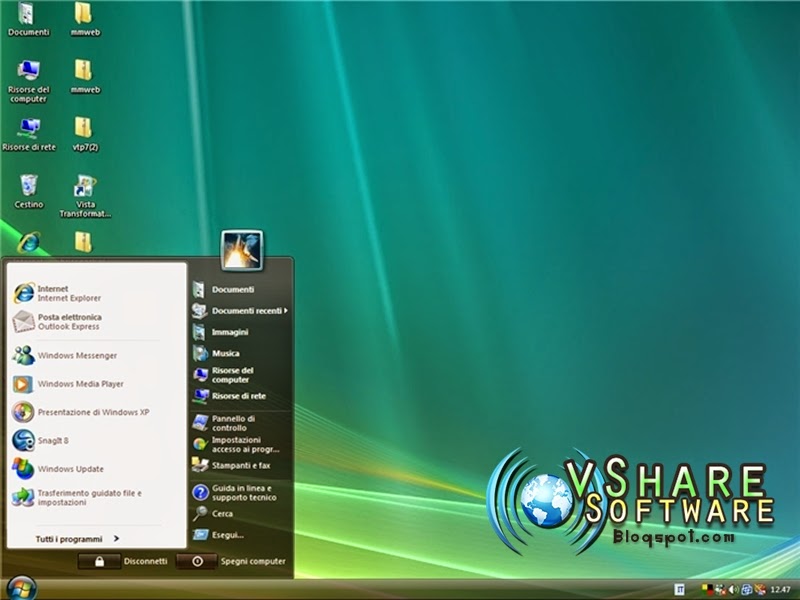Image resolution: width=800 pixels, height=600 pixels.
Task: Expand Tutti i programmi
Action: 70,537
